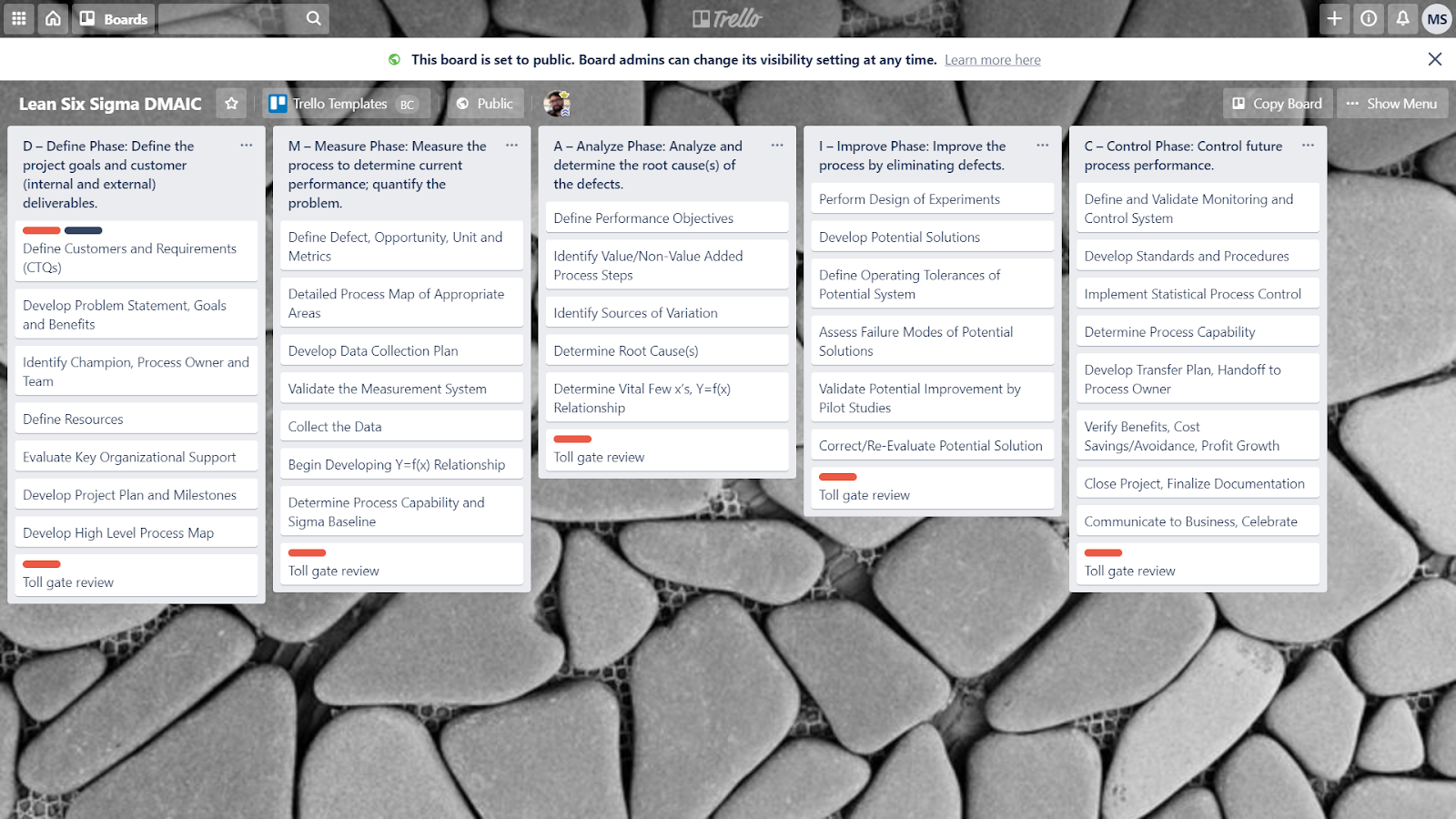This screenshot has width=1456, height=819.
Task: Open the Boards menu
Action: [x=114, y=18]
